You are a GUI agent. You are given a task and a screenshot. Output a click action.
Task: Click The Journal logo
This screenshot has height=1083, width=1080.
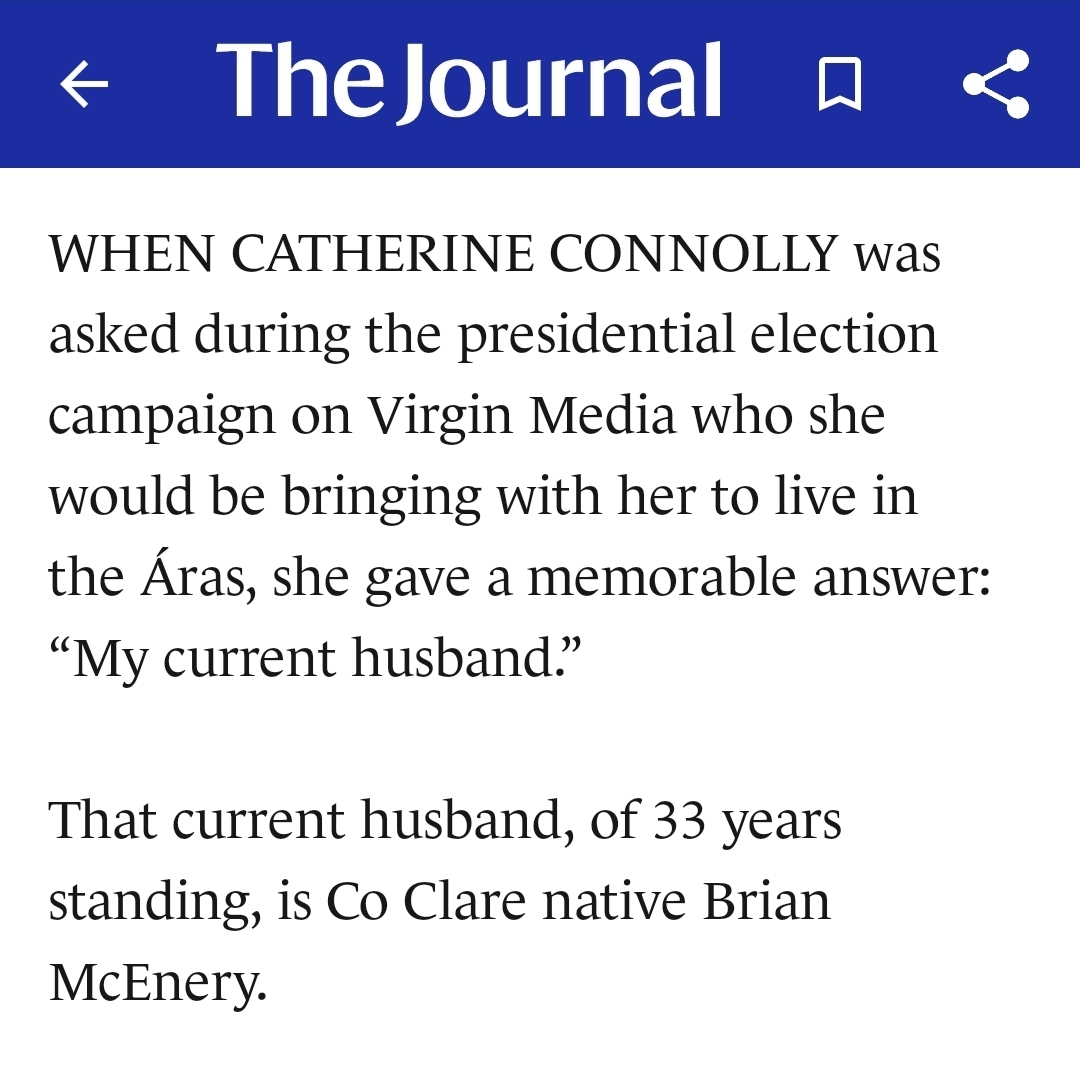[469, 82]
